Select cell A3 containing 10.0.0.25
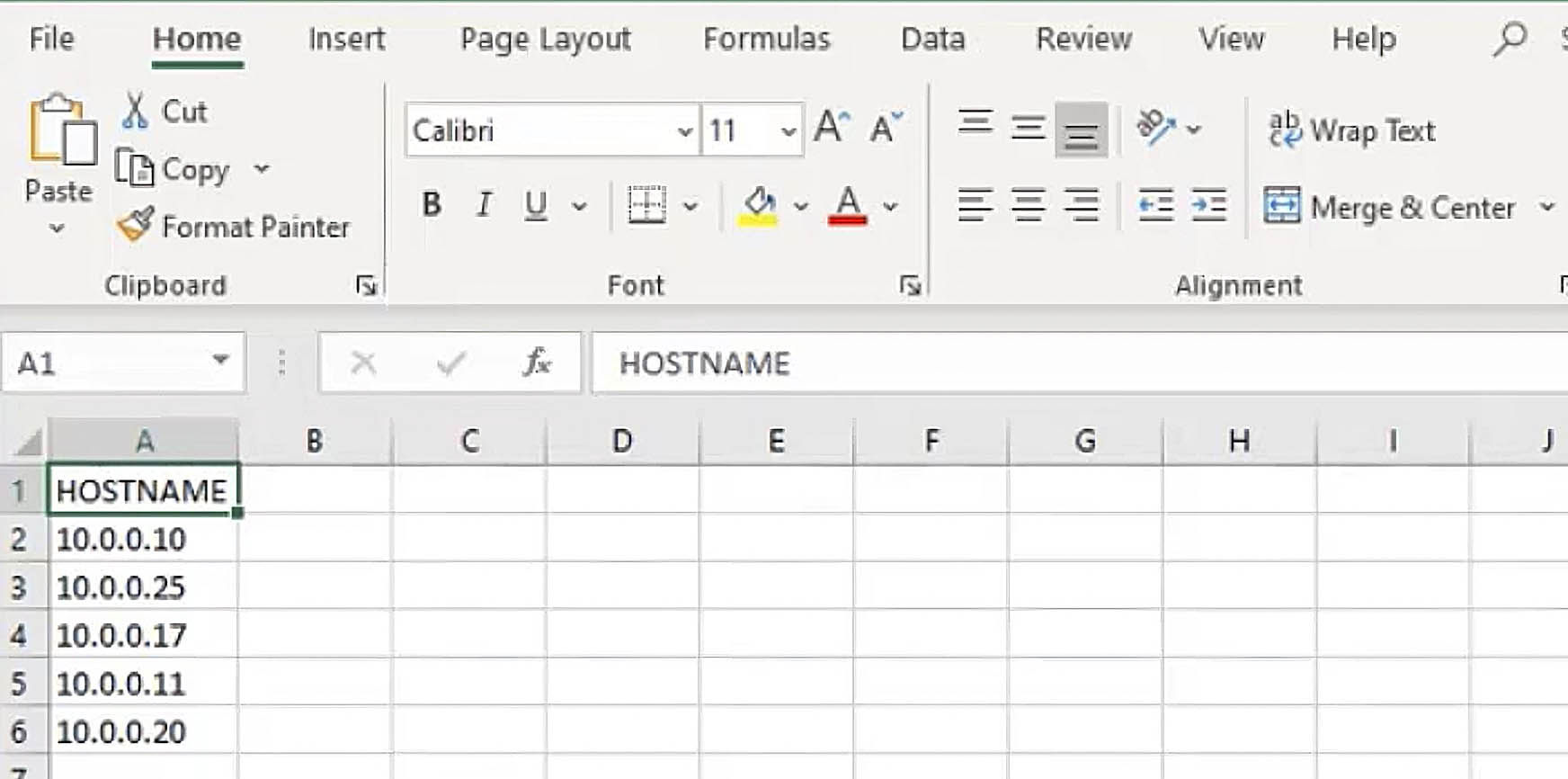 (x=143, y=587)
